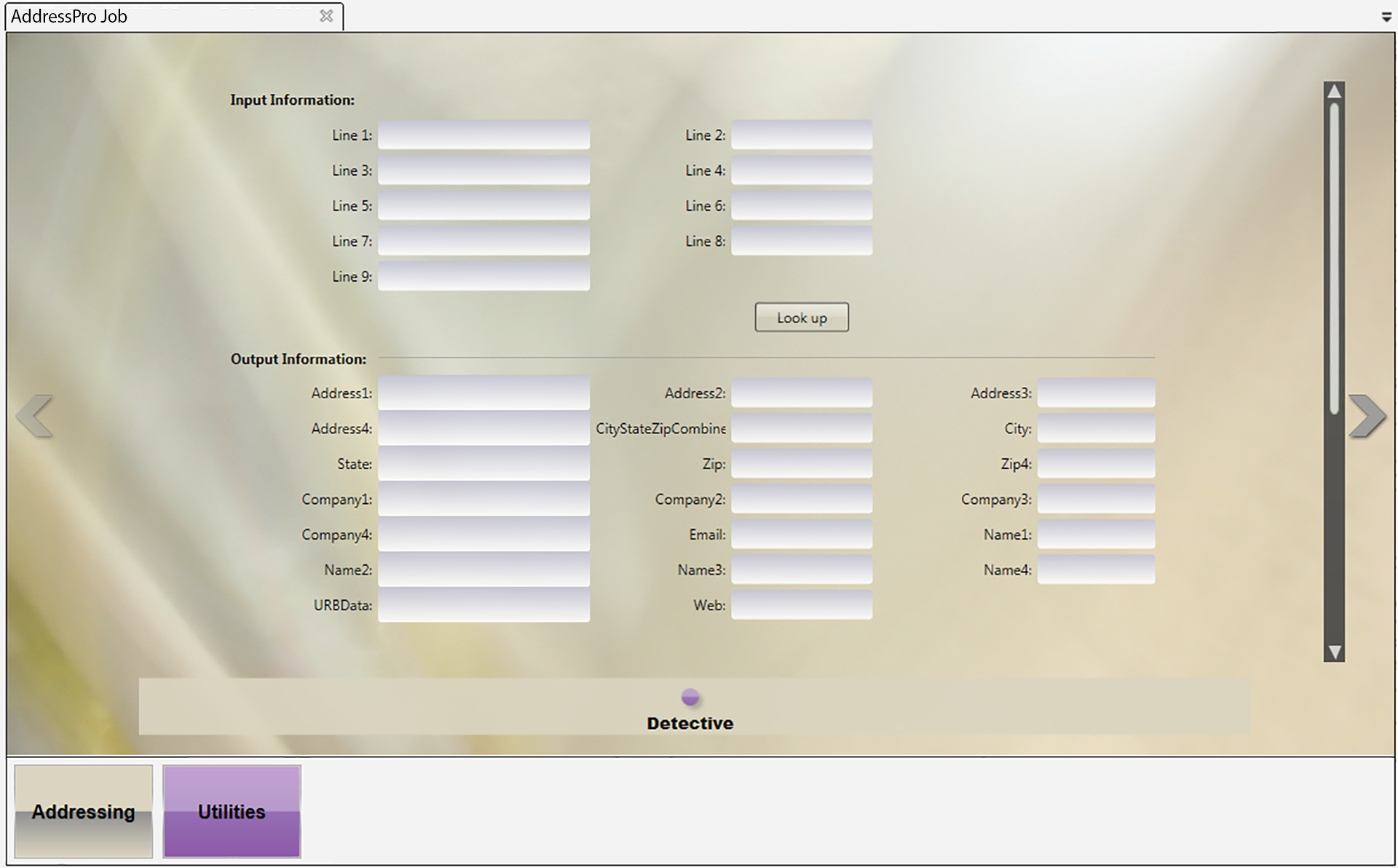Image resolution: width=1398 pixels, height=868 pixels.
Task: Switch to the Utilities tab
Action: [232, 811]
